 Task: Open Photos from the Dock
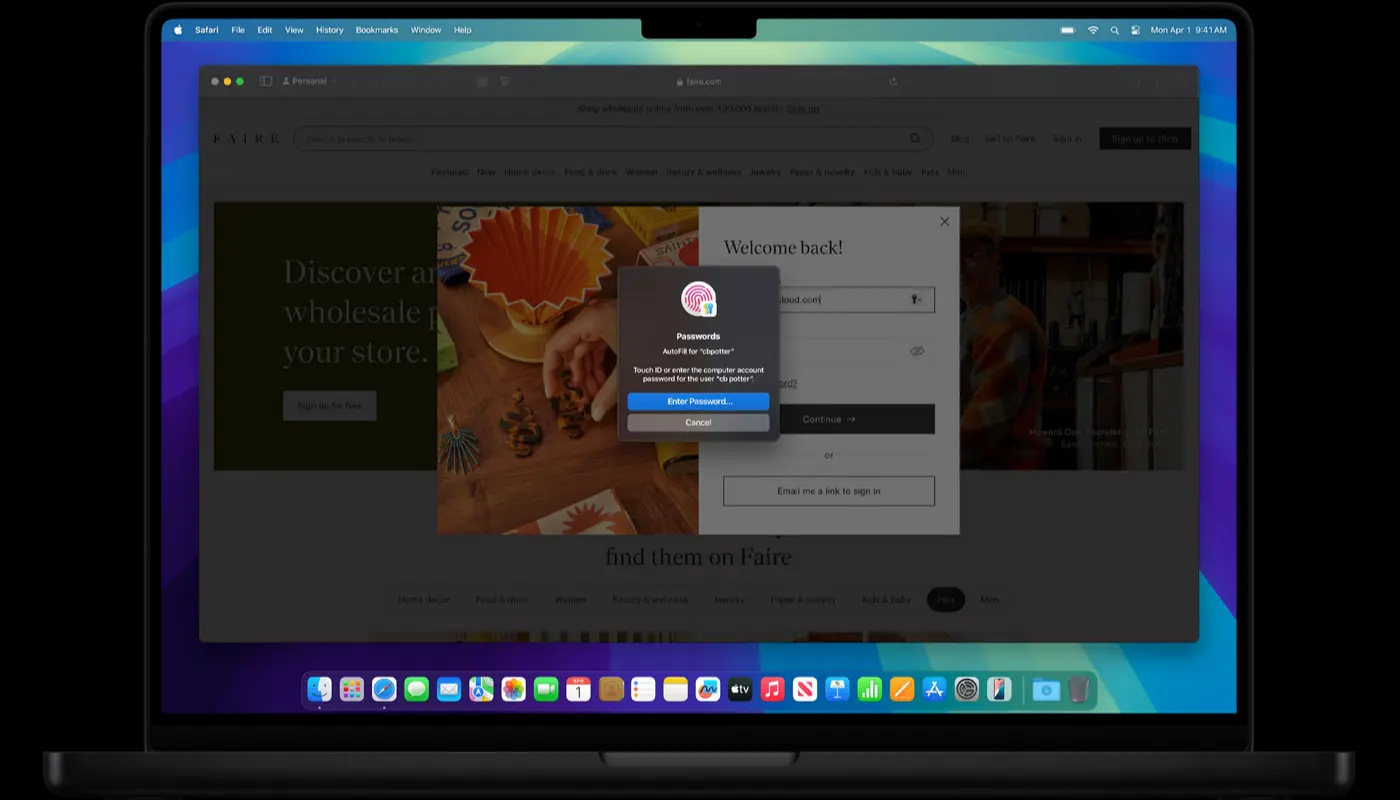click(x=514, y=689)
